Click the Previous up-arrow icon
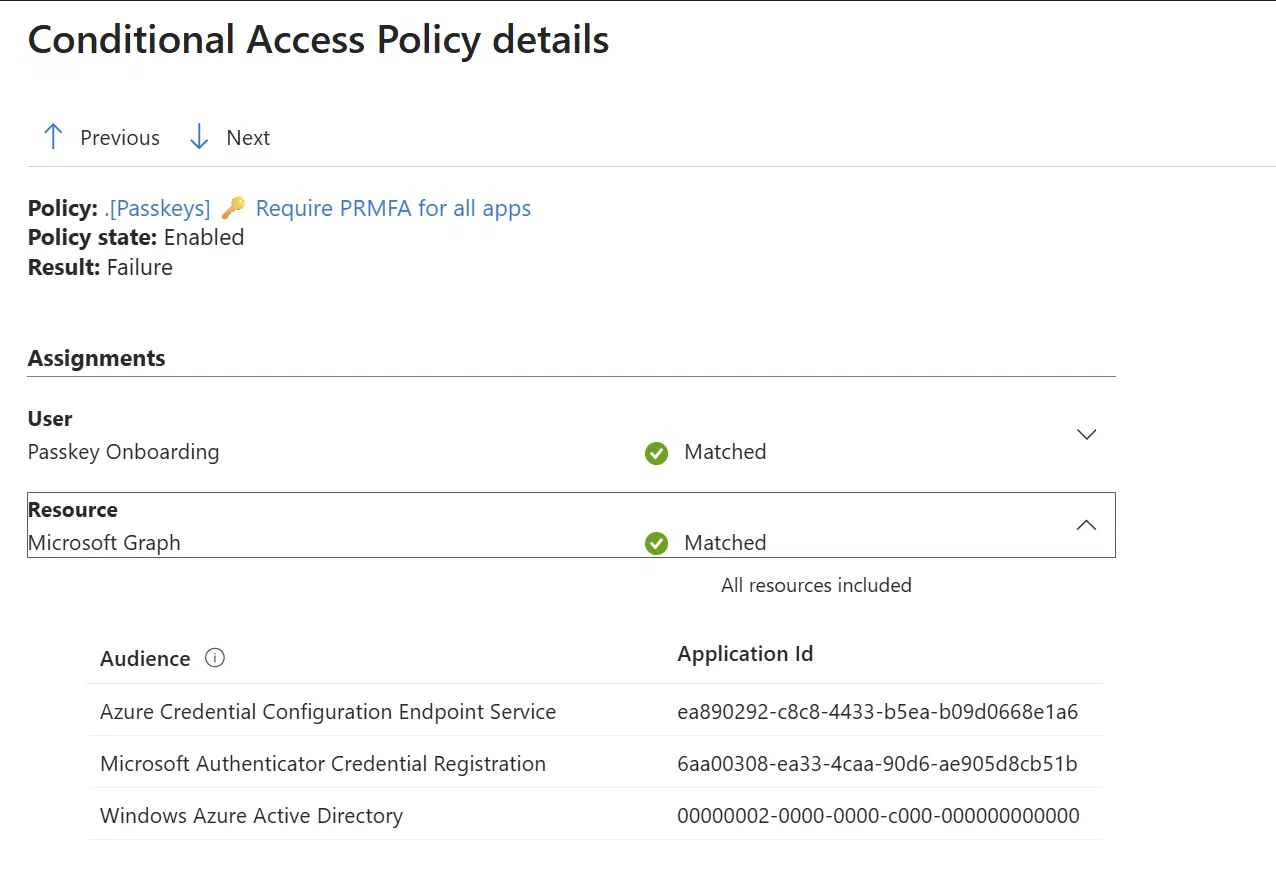 point(54,137)
